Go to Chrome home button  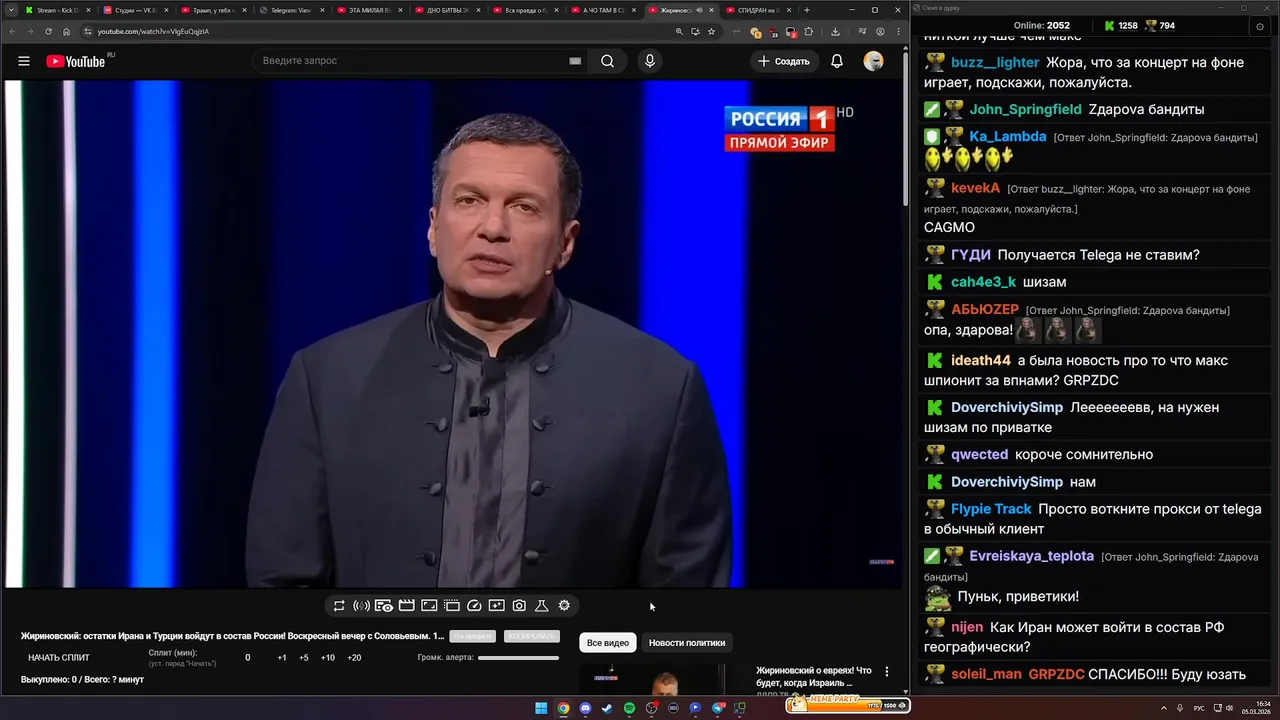[x=67, y=31]
